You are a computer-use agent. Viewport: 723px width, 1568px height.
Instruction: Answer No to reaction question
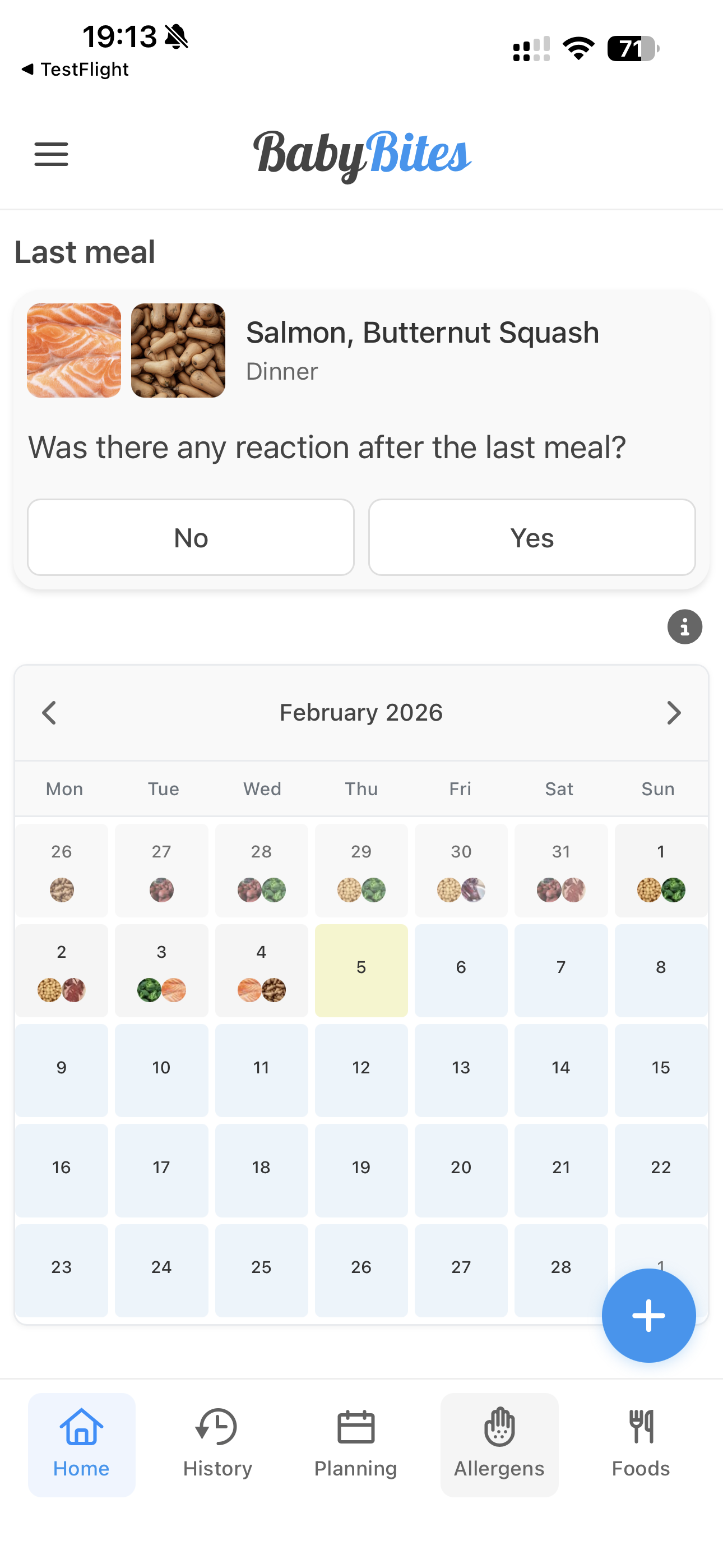click(191, 537)
